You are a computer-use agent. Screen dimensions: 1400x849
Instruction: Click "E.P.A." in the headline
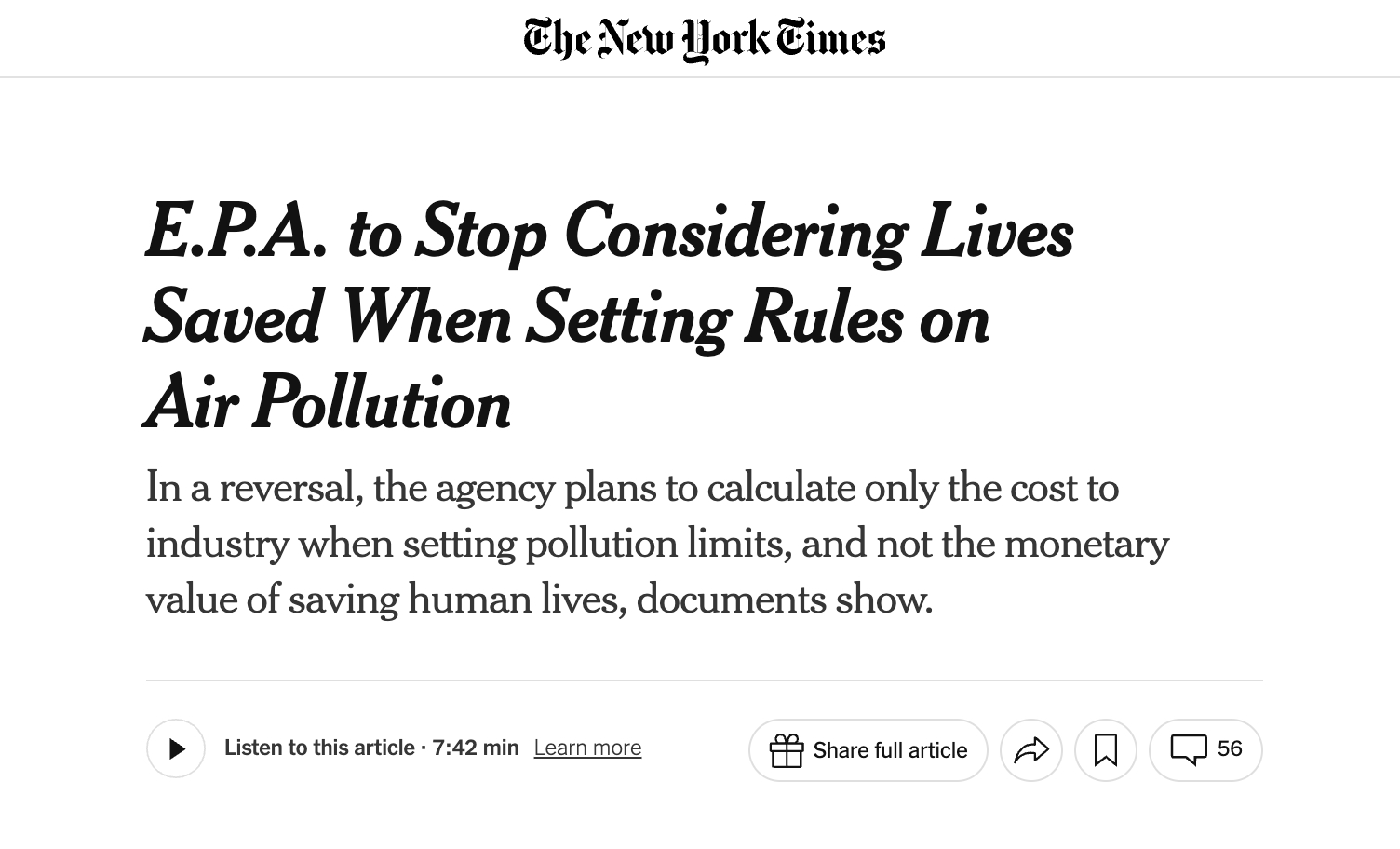point(236,231)
